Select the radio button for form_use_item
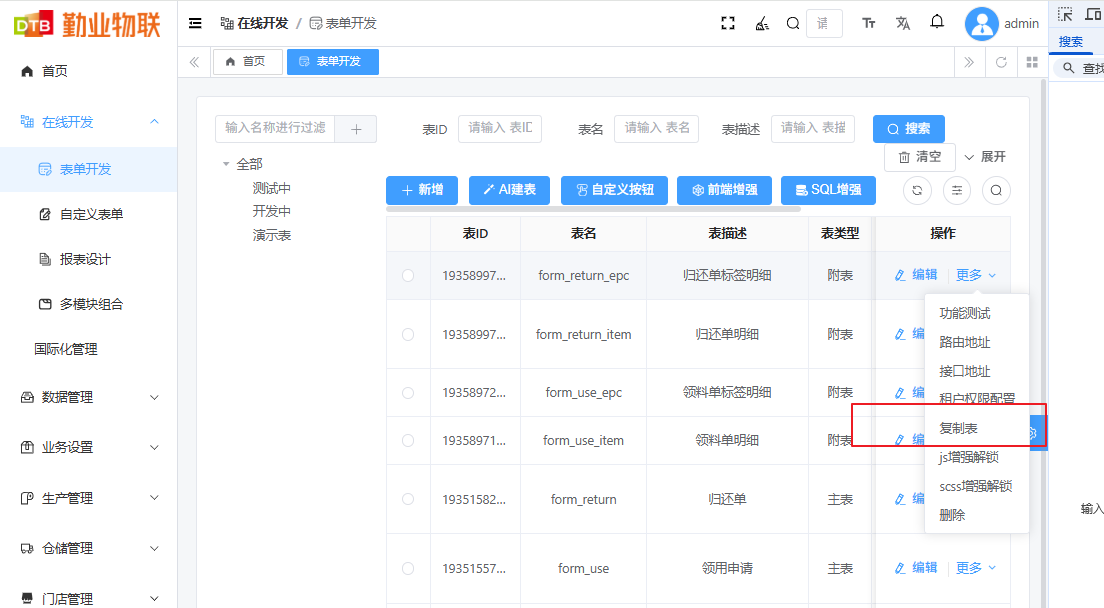Viewport: 1104px width, 608px height. (408, 441)
